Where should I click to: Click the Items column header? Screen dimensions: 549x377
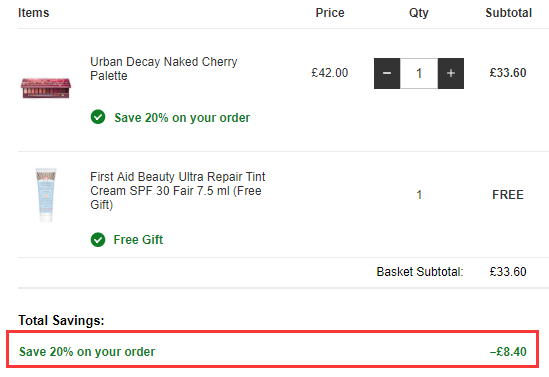pos(34,13)
